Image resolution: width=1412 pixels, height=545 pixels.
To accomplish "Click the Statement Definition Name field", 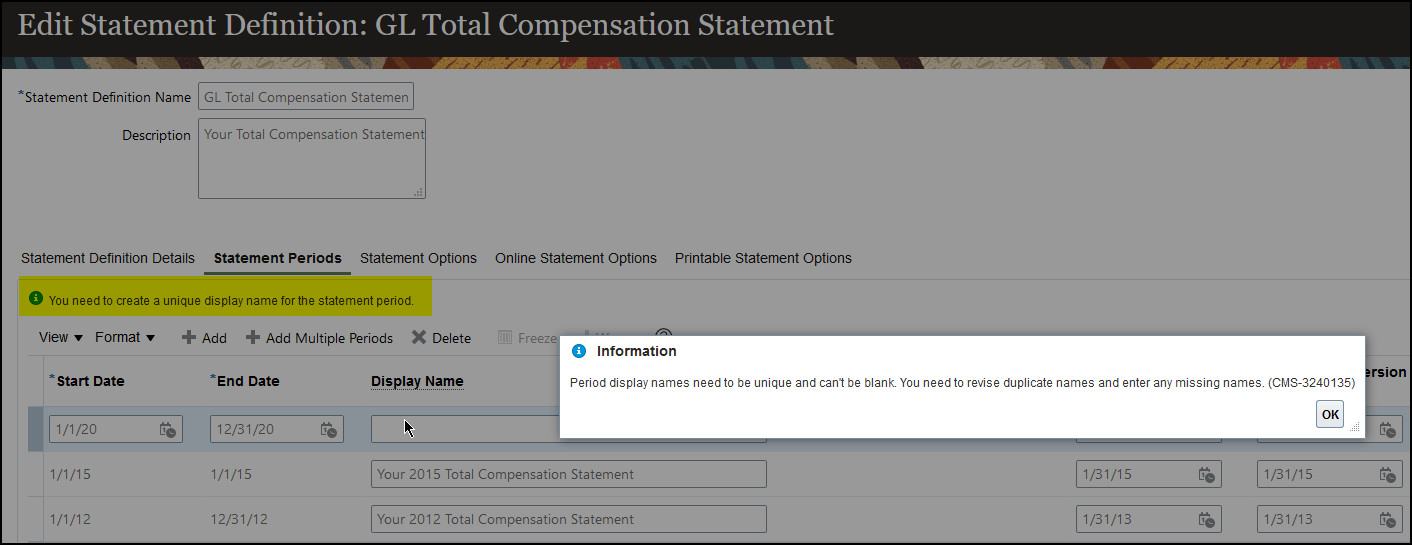I will click(x=306, y=97).
